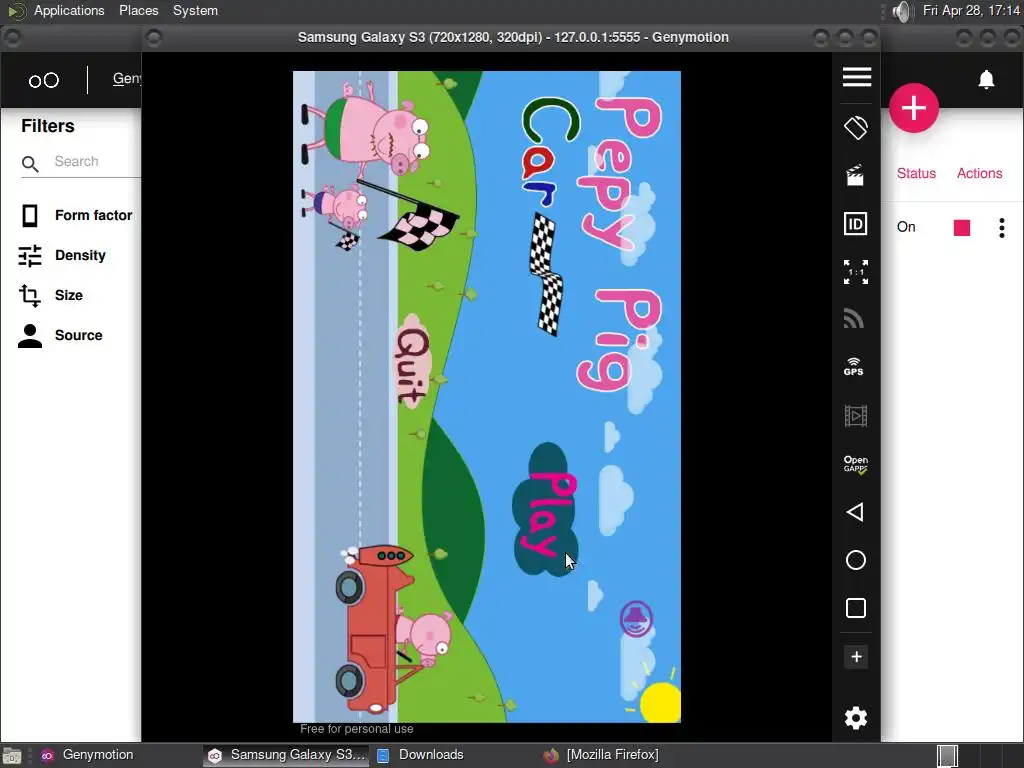Screen dimensions: 1024x768
Task: Open the System menu
Action: point(195,10)
